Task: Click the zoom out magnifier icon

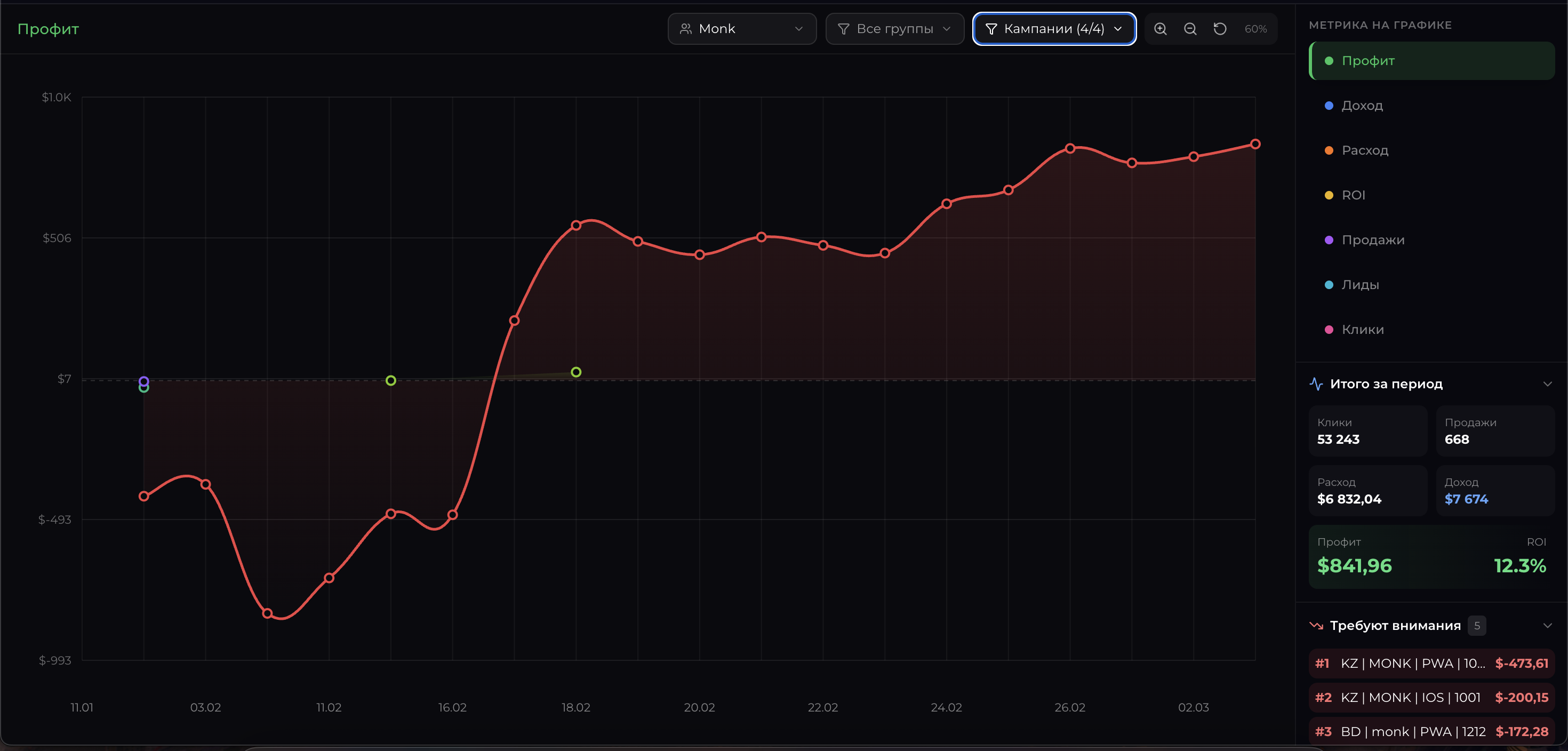Action: coord(1190,29)
